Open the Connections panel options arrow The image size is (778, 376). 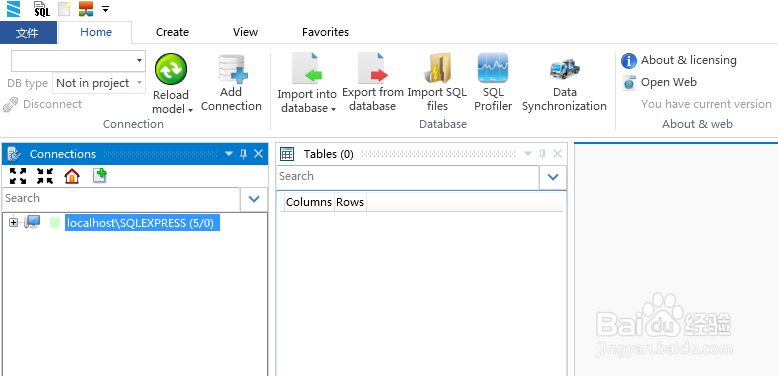[229, 154]
